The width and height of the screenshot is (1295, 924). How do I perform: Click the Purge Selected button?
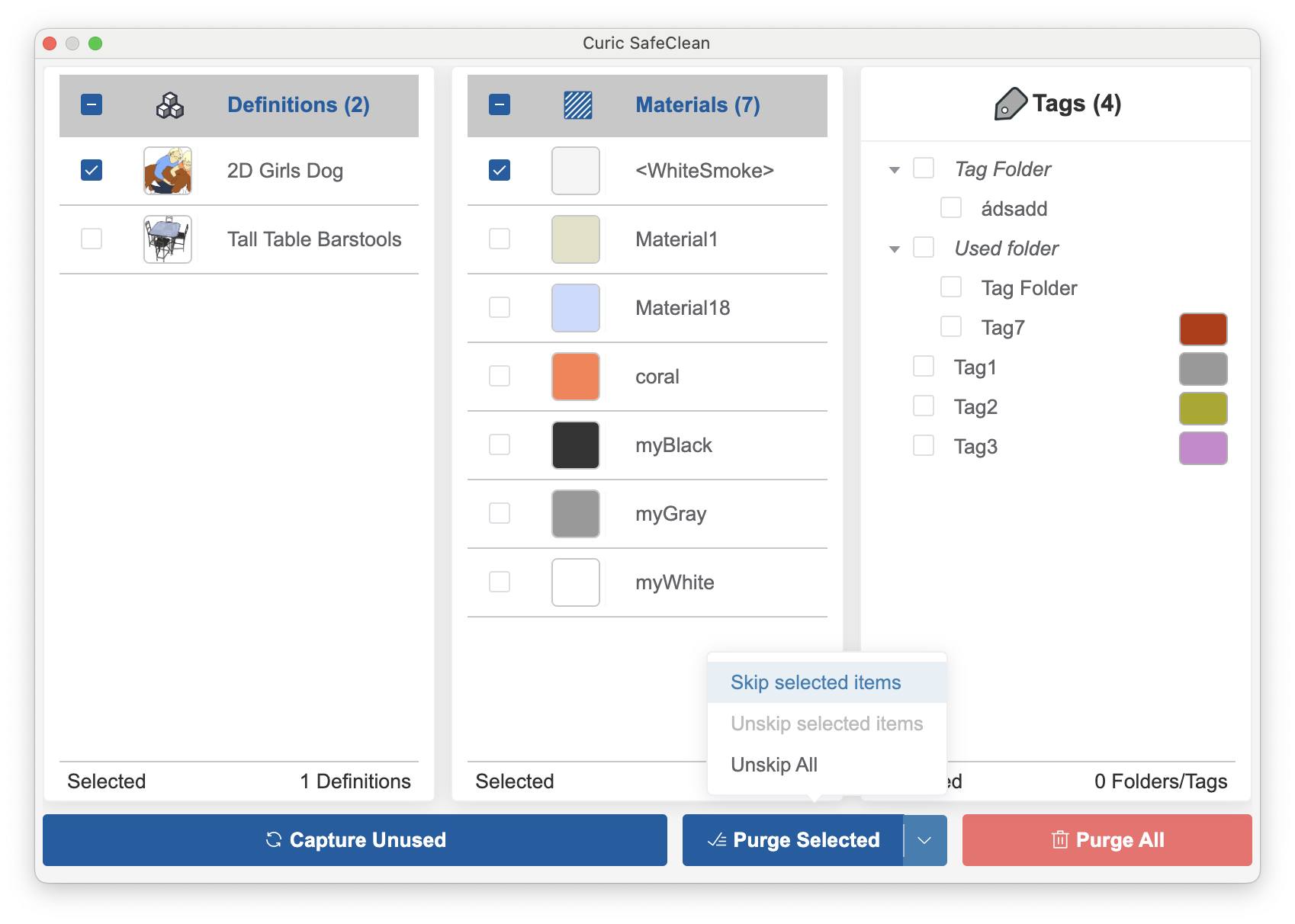[x=793, y=840]
